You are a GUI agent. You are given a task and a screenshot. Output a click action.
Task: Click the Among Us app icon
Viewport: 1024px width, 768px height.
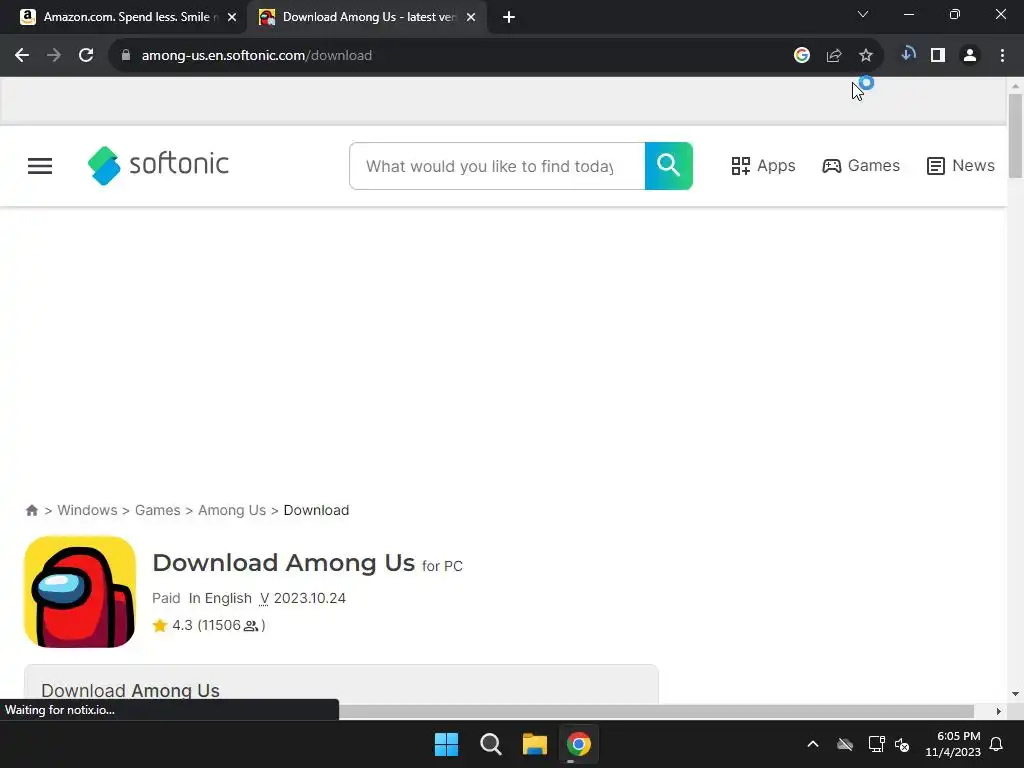pyautogui.click(x=80, y=592)
